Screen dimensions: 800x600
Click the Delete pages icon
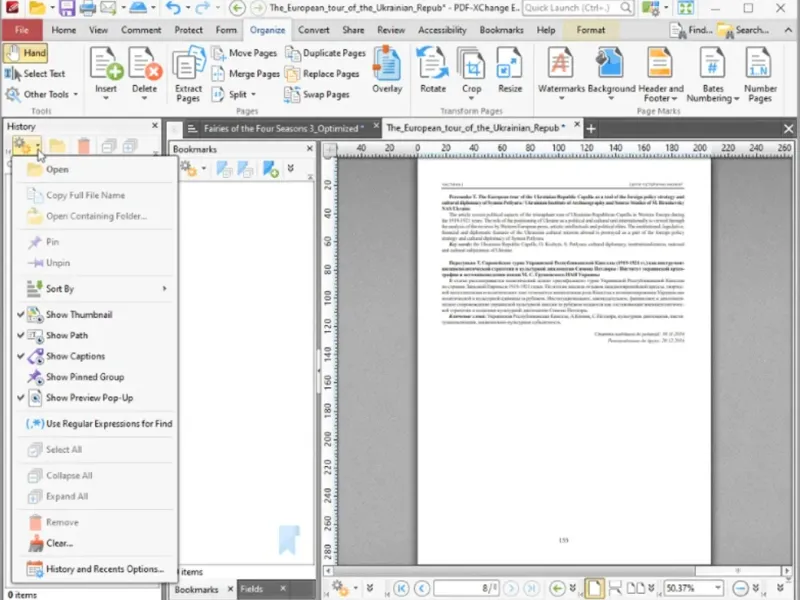[145, 63]
